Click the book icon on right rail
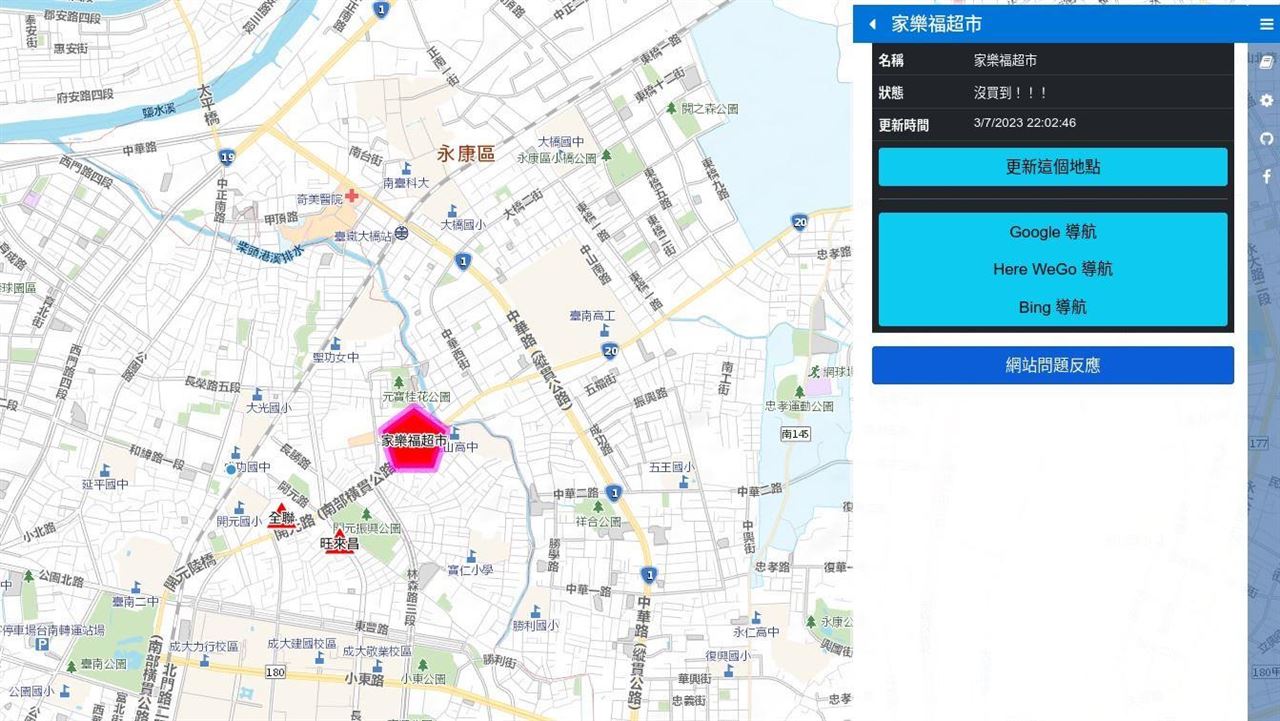This screenshot has width=1280, height=721. tap(1266, 62)
